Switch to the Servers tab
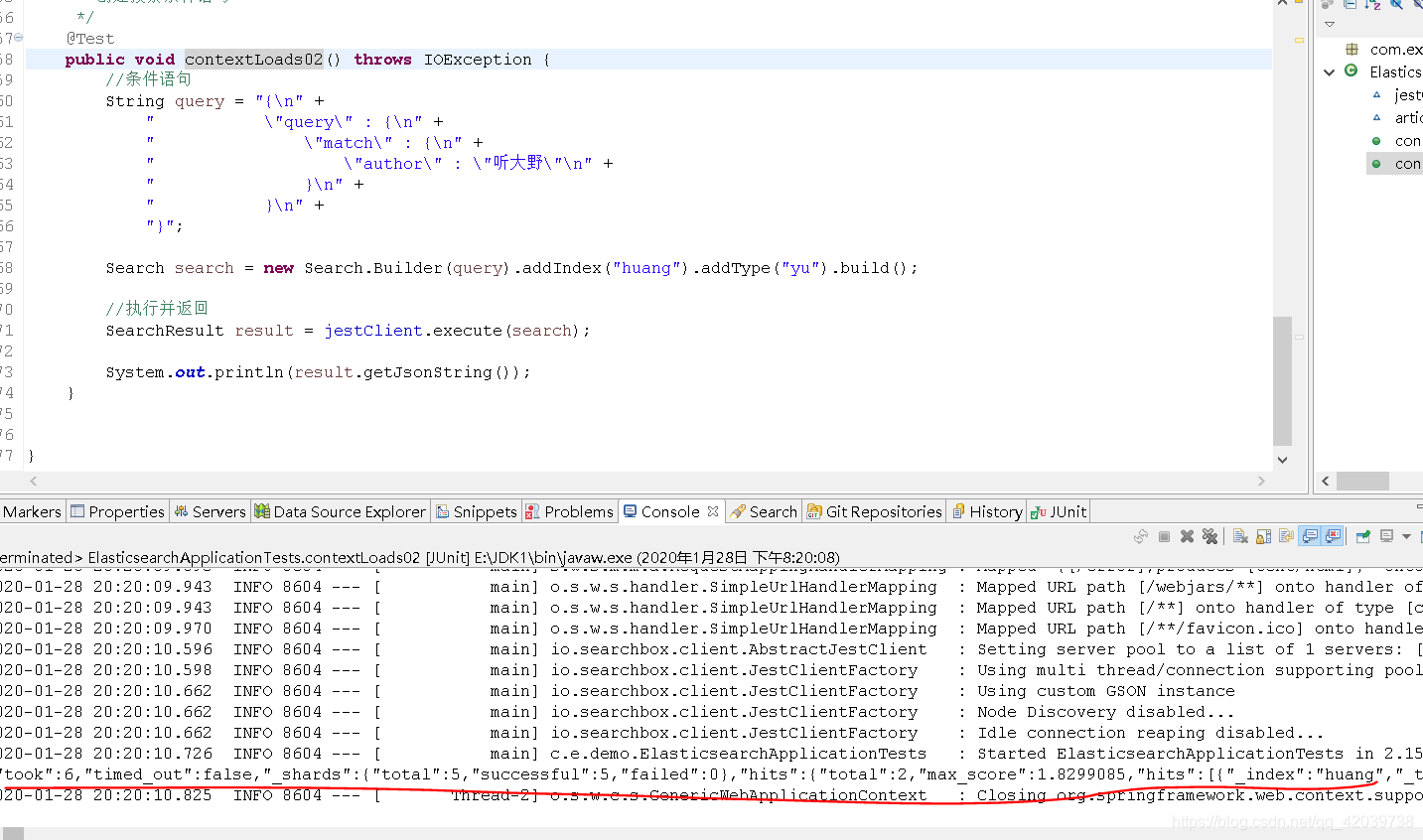This screenshot has width=1423, height=840. pyautogui.click(x=210, y=511)
